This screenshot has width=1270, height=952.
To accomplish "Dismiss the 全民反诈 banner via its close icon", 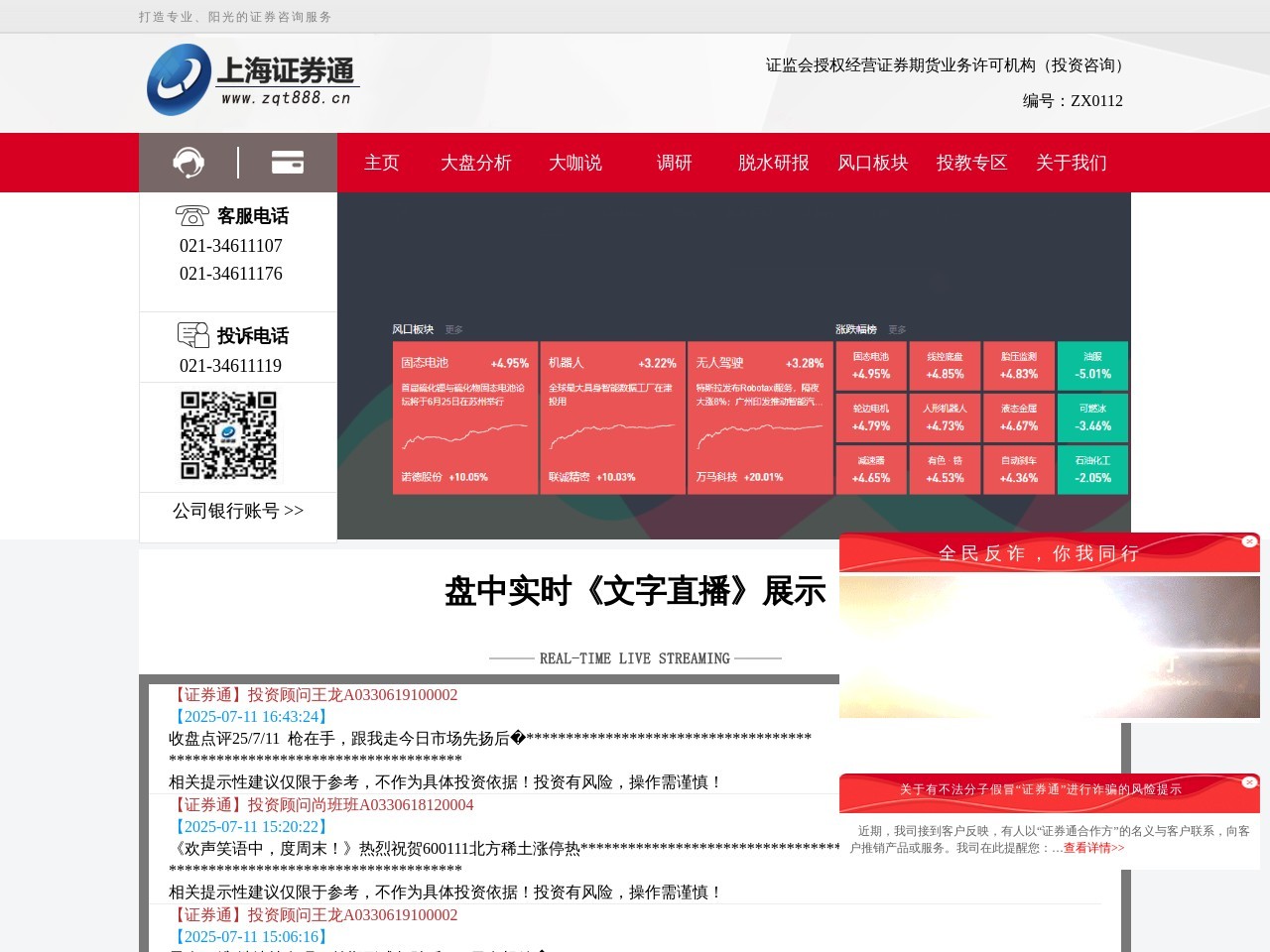I will click(1249, 541).
